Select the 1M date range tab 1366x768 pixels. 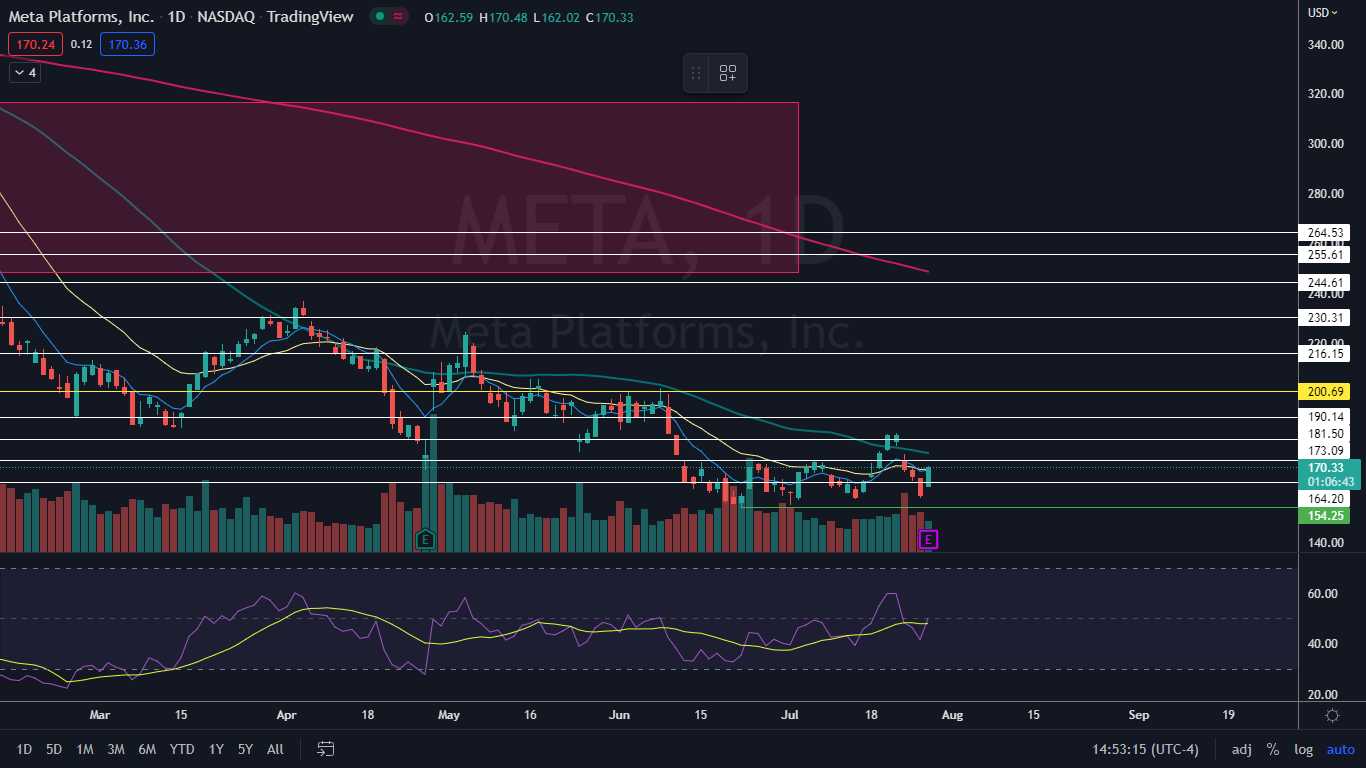85,749
